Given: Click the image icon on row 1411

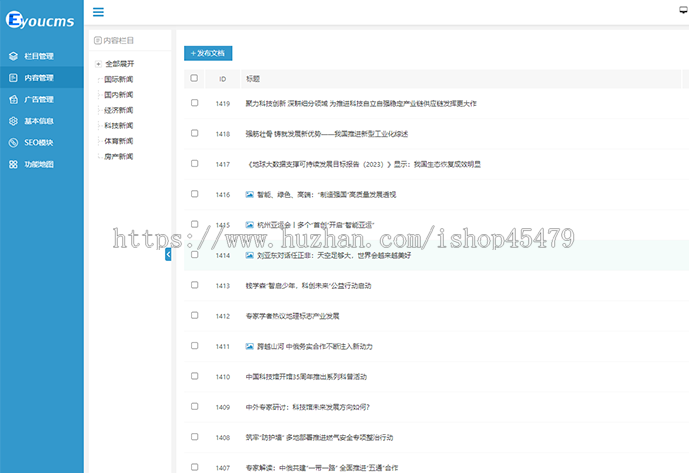Looking at the screenshot, I should coord(250,346).
